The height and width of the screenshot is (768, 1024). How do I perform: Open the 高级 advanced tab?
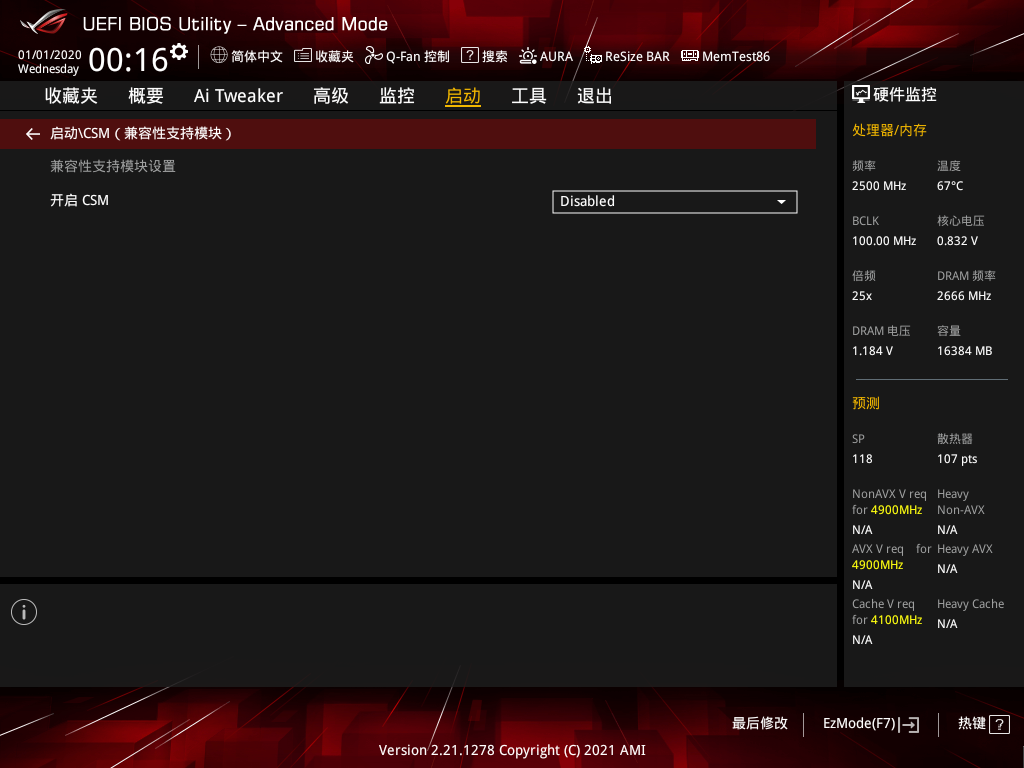click(x=331, y=96)
